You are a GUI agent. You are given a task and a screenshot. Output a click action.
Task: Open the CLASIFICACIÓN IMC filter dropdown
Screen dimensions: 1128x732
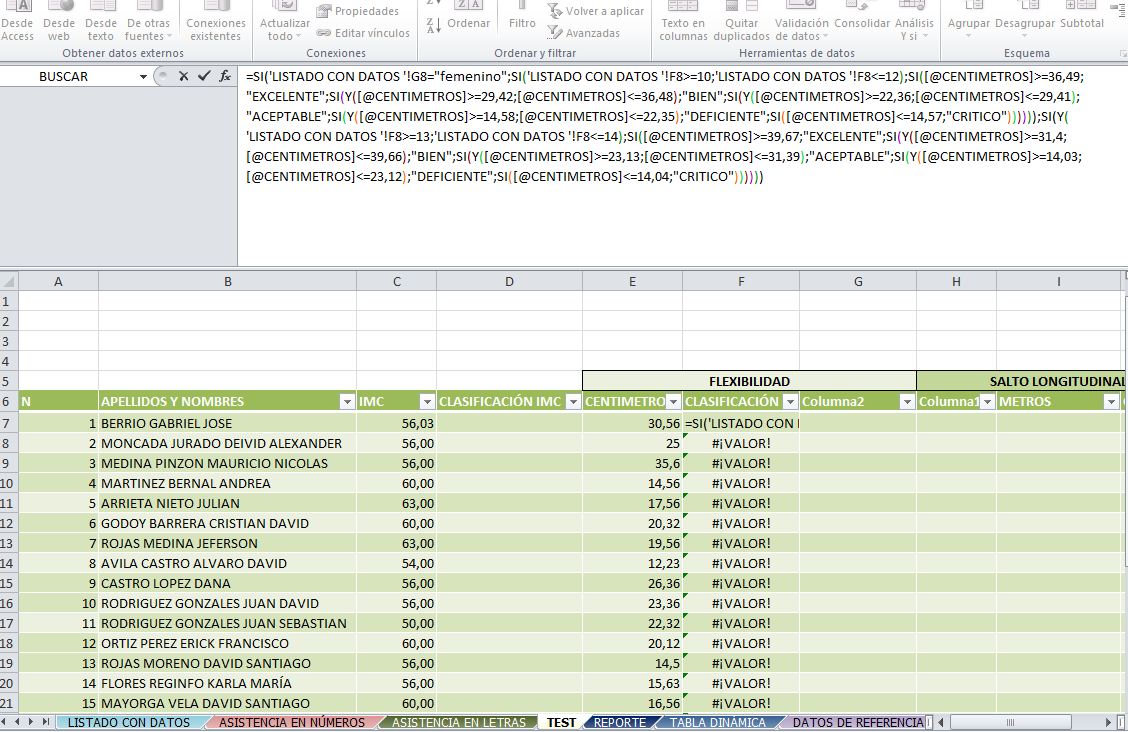coord(573,402)
